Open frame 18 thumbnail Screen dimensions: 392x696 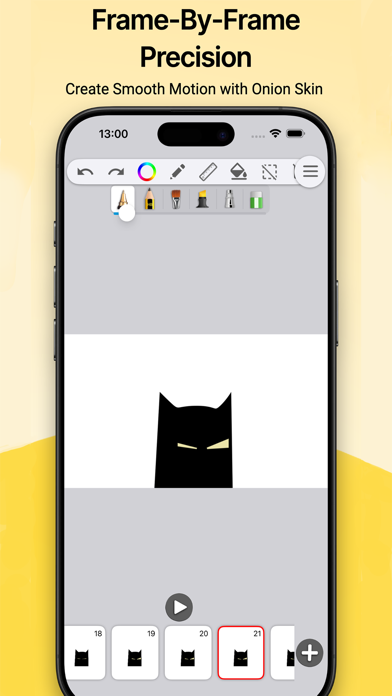[x=85, y=653]
